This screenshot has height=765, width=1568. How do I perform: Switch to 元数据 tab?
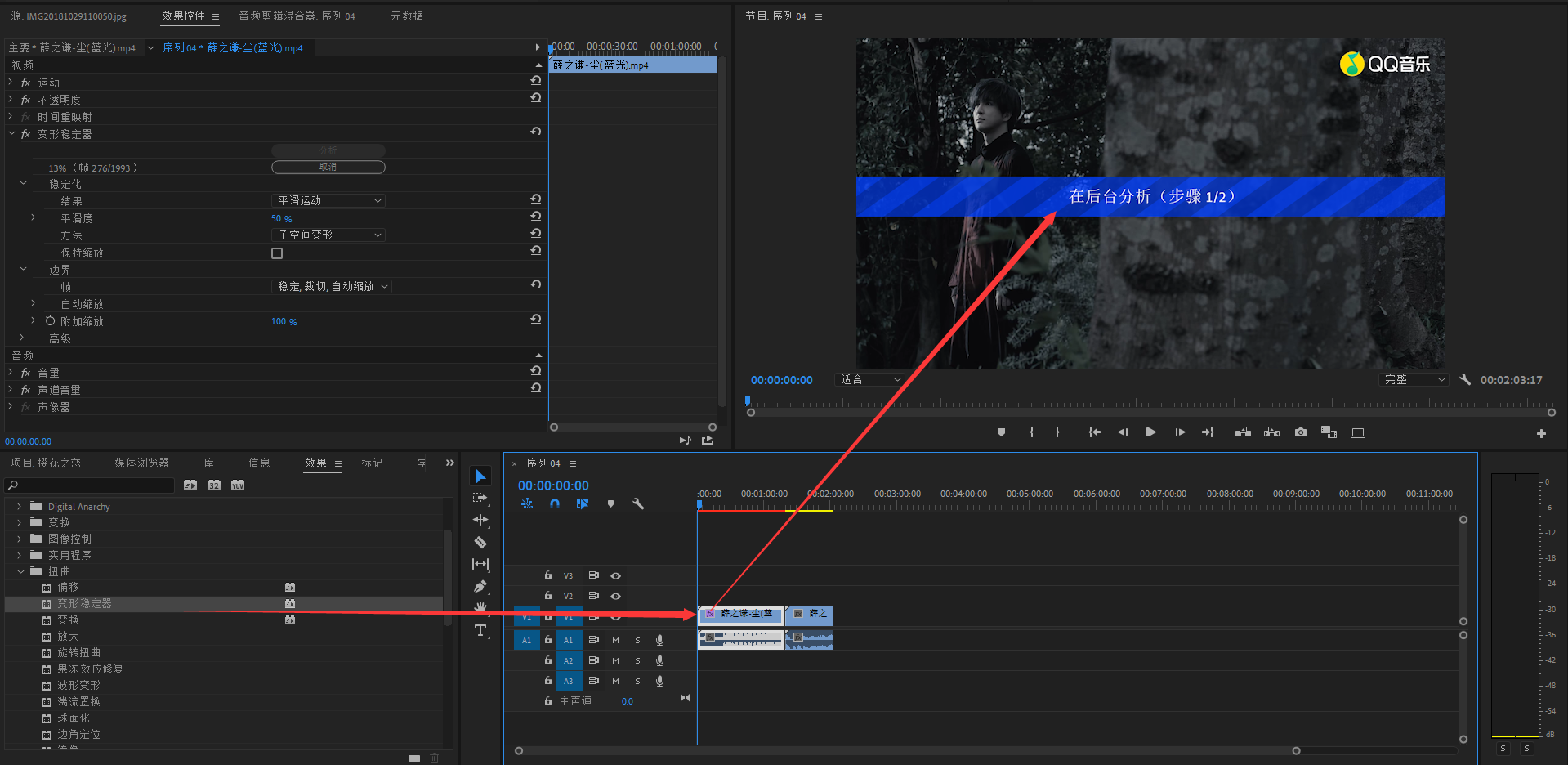(x=407, y=16)
